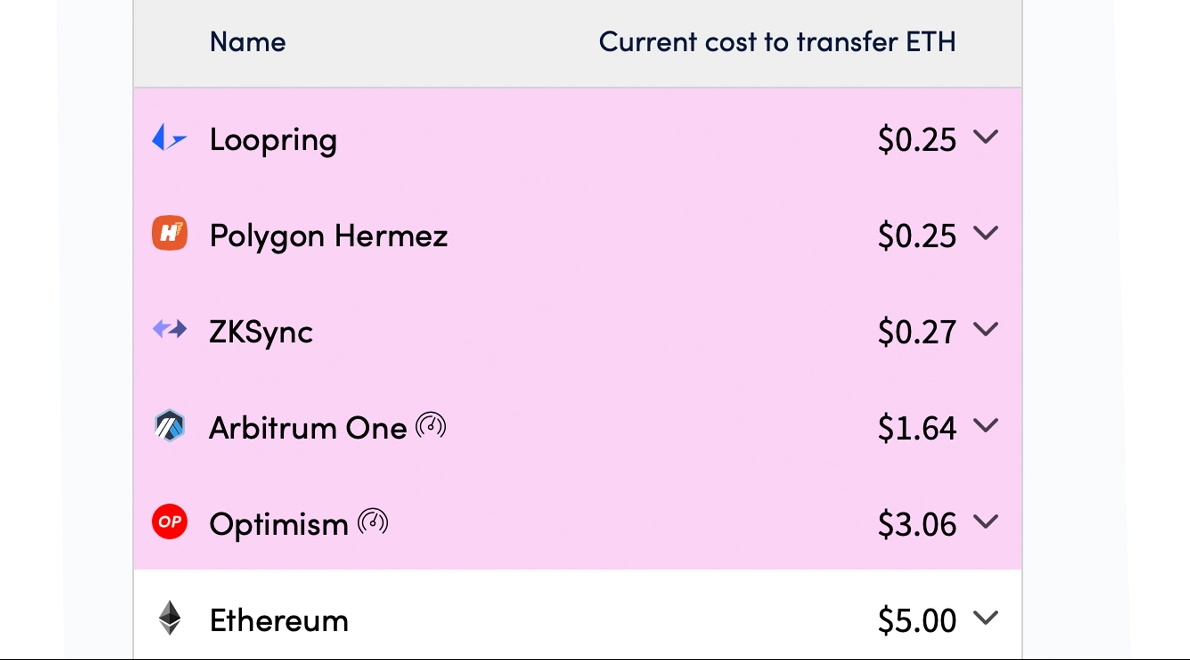The height and width of the screenshot is (660, 1190).
Task: Expand the Ethereum row chevron
Action: [x=986, y=618]
